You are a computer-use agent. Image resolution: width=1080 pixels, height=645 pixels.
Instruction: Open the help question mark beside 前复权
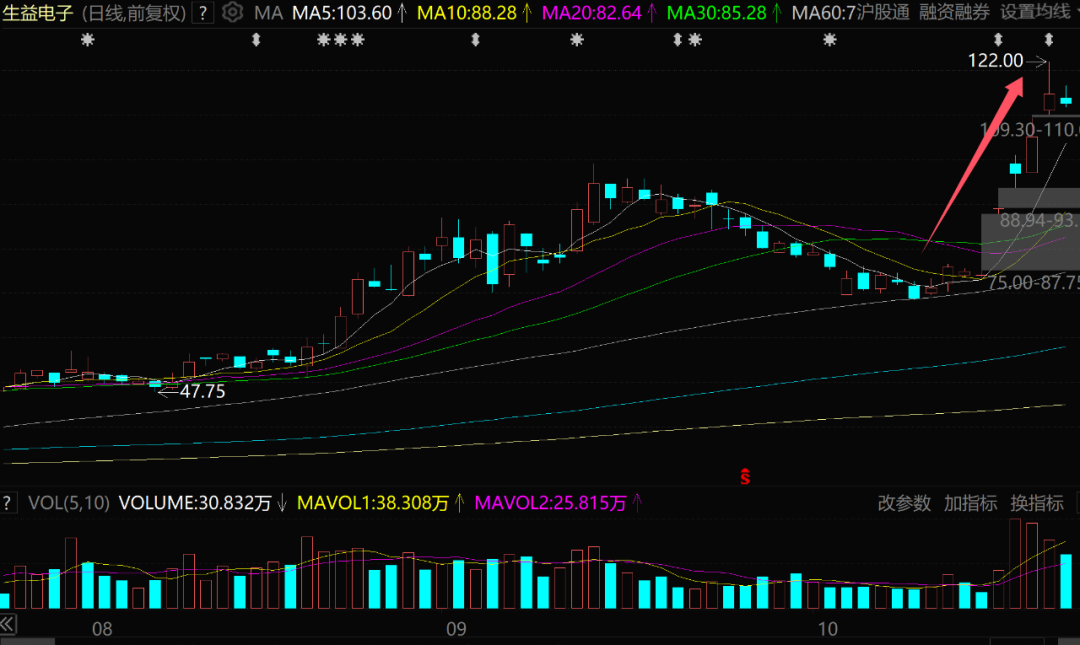click(202, 12)
